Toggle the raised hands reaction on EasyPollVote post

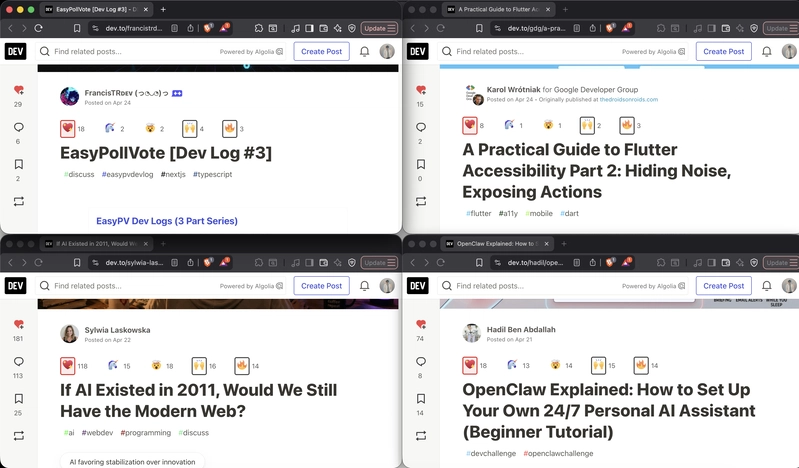point(190,128)
